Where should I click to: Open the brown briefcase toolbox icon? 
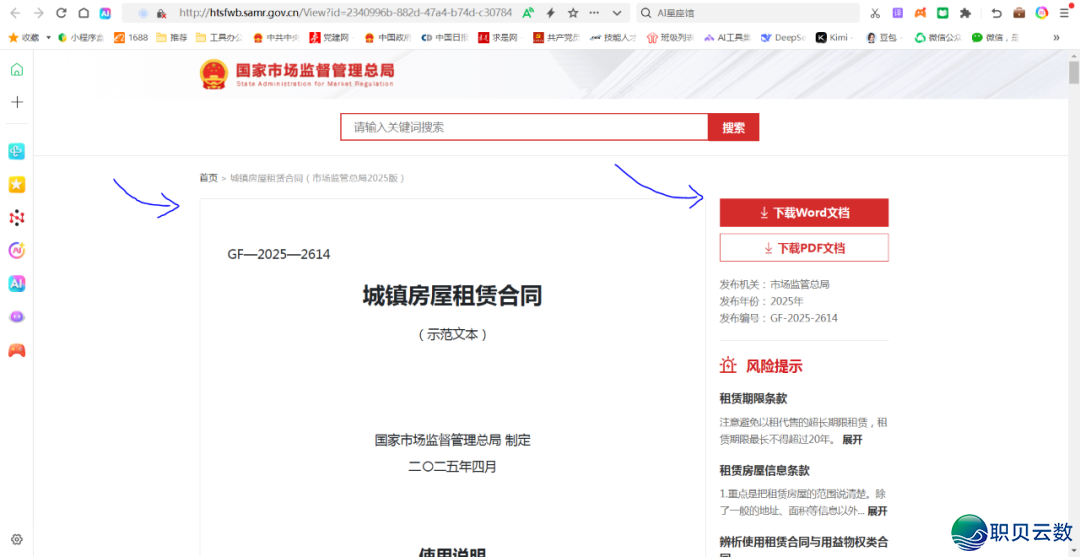pos(1019,12)
